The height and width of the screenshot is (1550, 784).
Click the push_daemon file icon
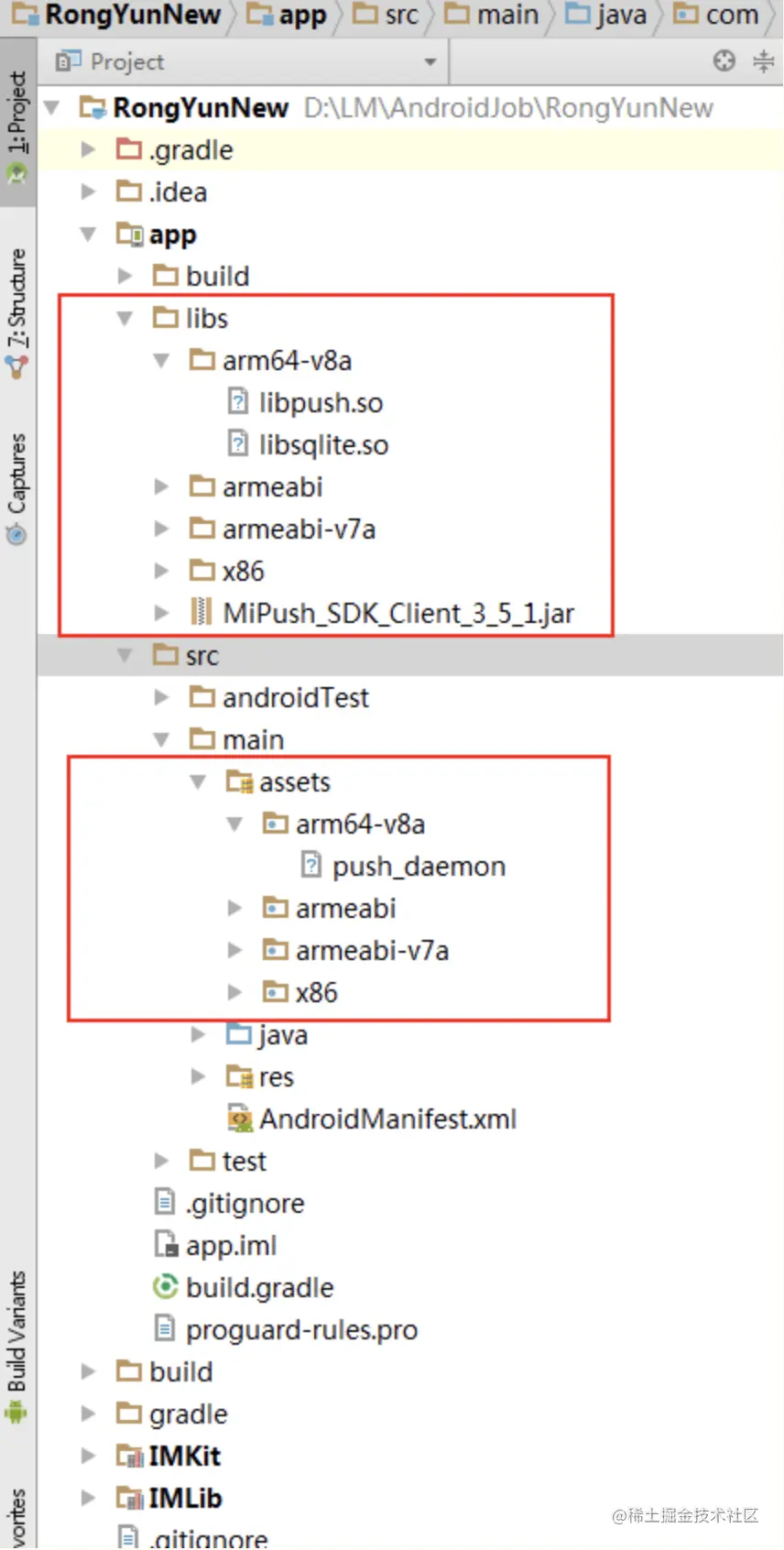click(311, 866)
